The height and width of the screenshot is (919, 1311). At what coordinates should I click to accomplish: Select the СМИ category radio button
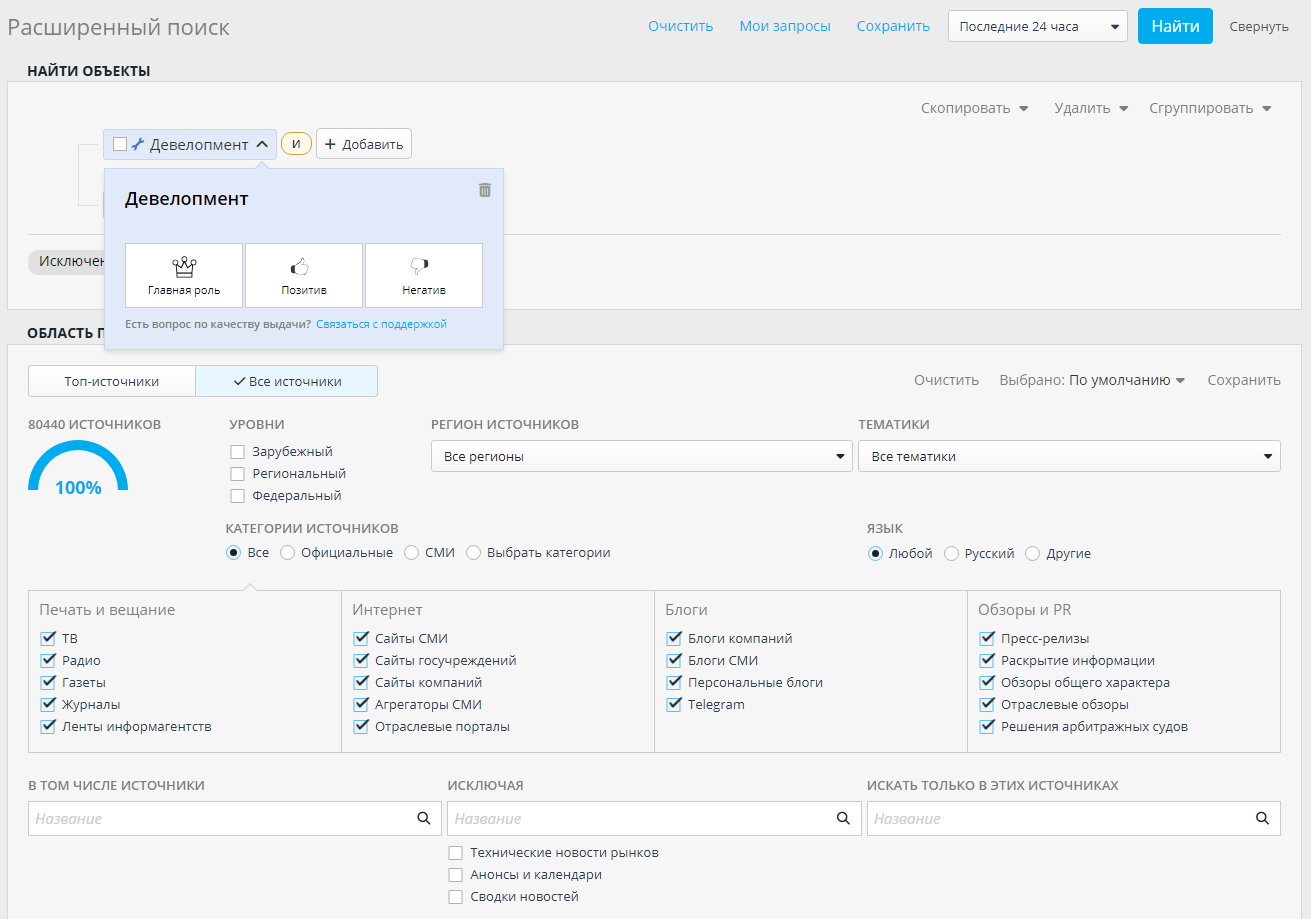413,553
